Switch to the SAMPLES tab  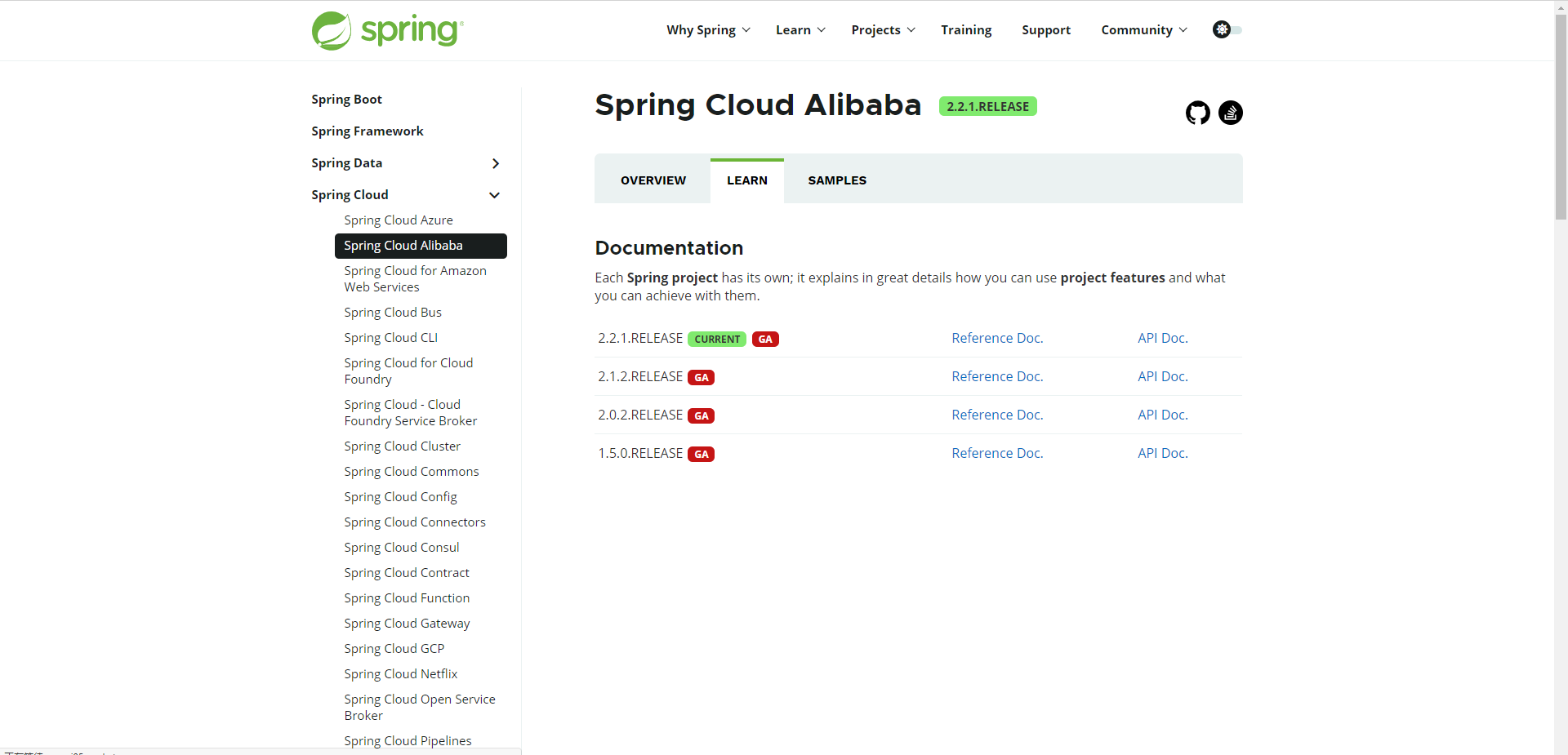836,180
